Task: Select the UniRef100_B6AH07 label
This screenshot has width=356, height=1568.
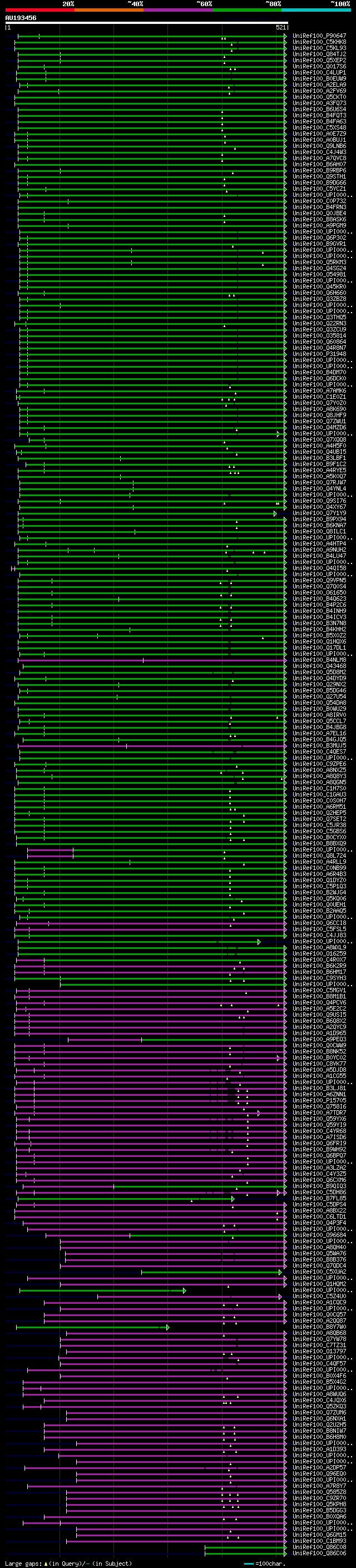Action: click(319, 164)
